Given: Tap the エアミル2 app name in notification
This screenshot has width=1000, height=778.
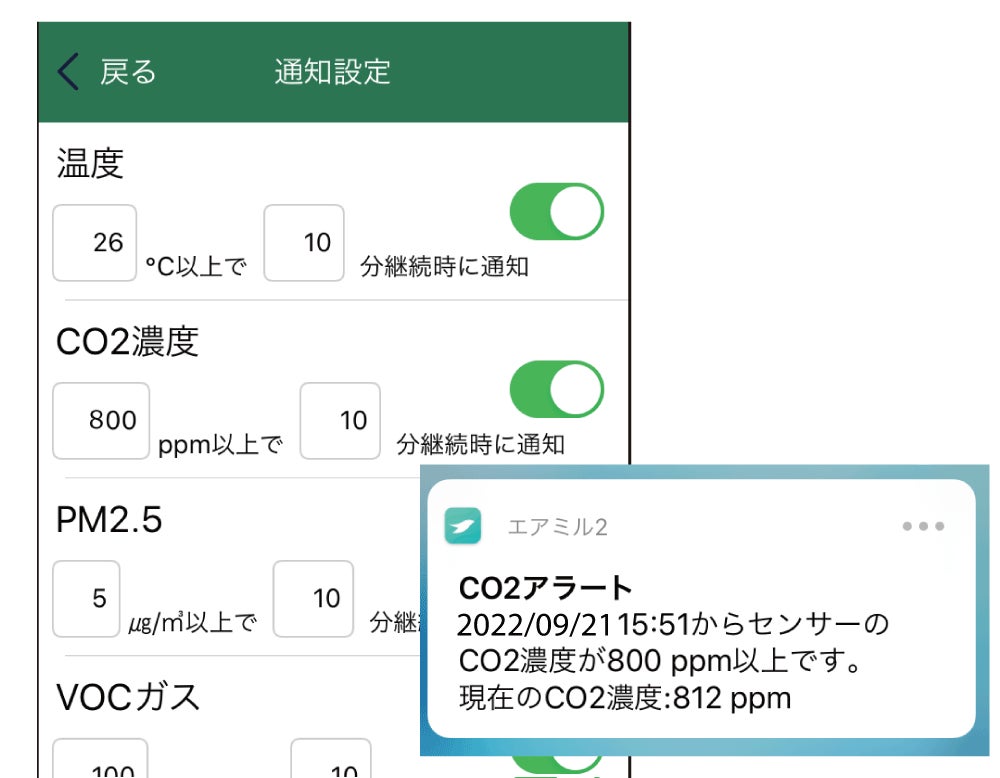Looking at the screenshot, I should point(557,527).
